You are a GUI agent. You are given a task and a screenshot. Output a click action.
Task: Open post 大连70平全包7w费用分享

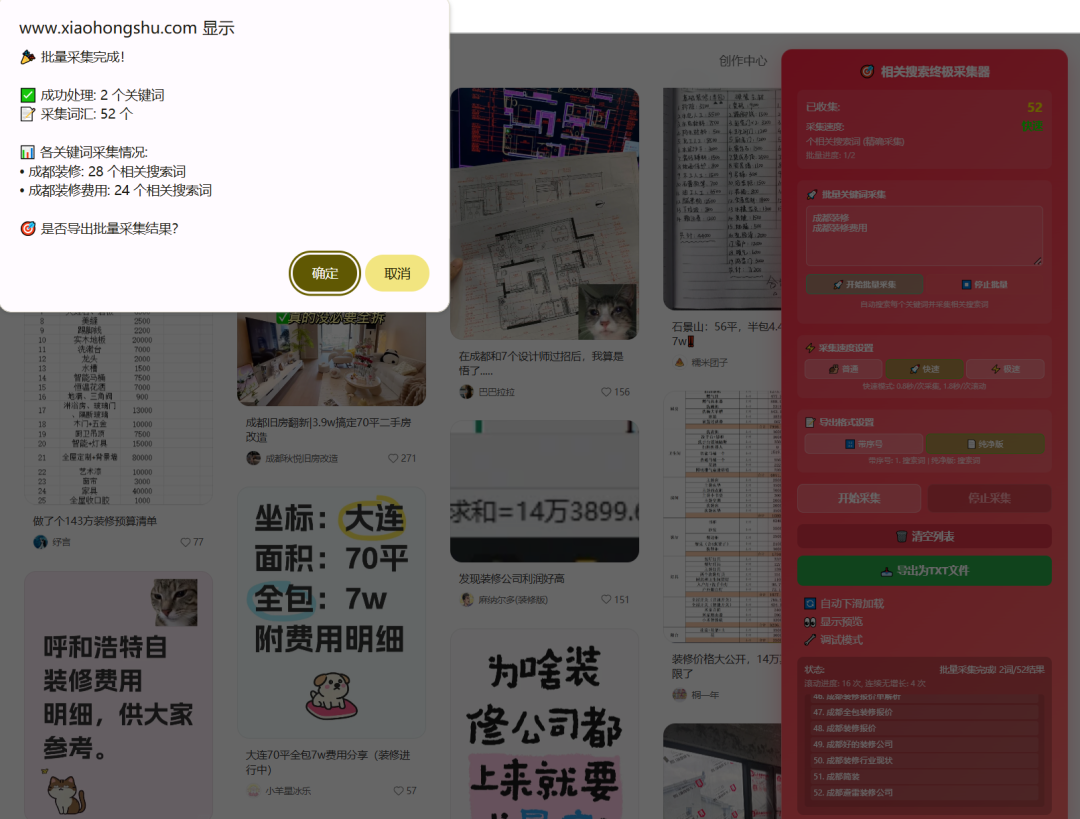pyautogui.click(x=328, y=762)
